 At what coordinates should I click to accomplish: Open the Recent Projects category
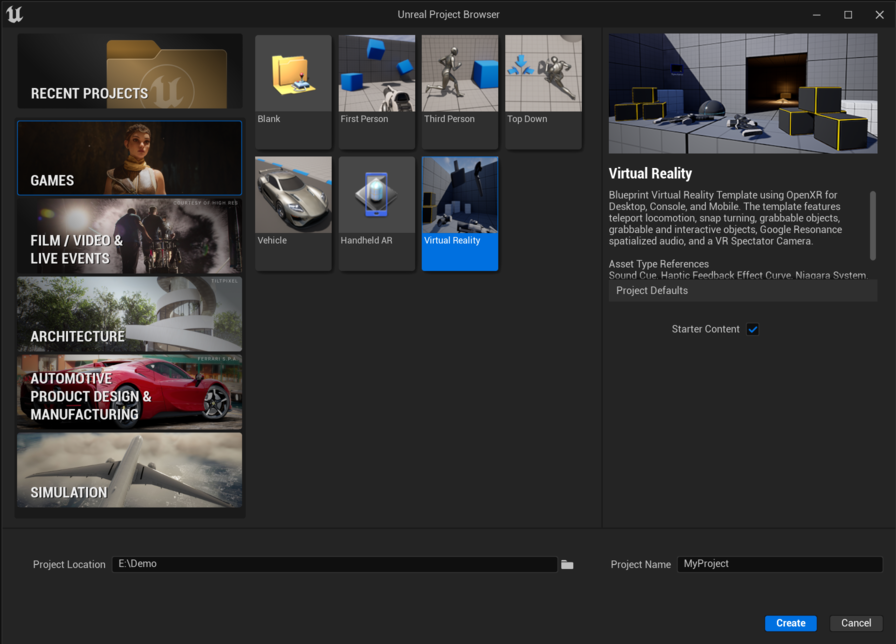click(128, 71)
